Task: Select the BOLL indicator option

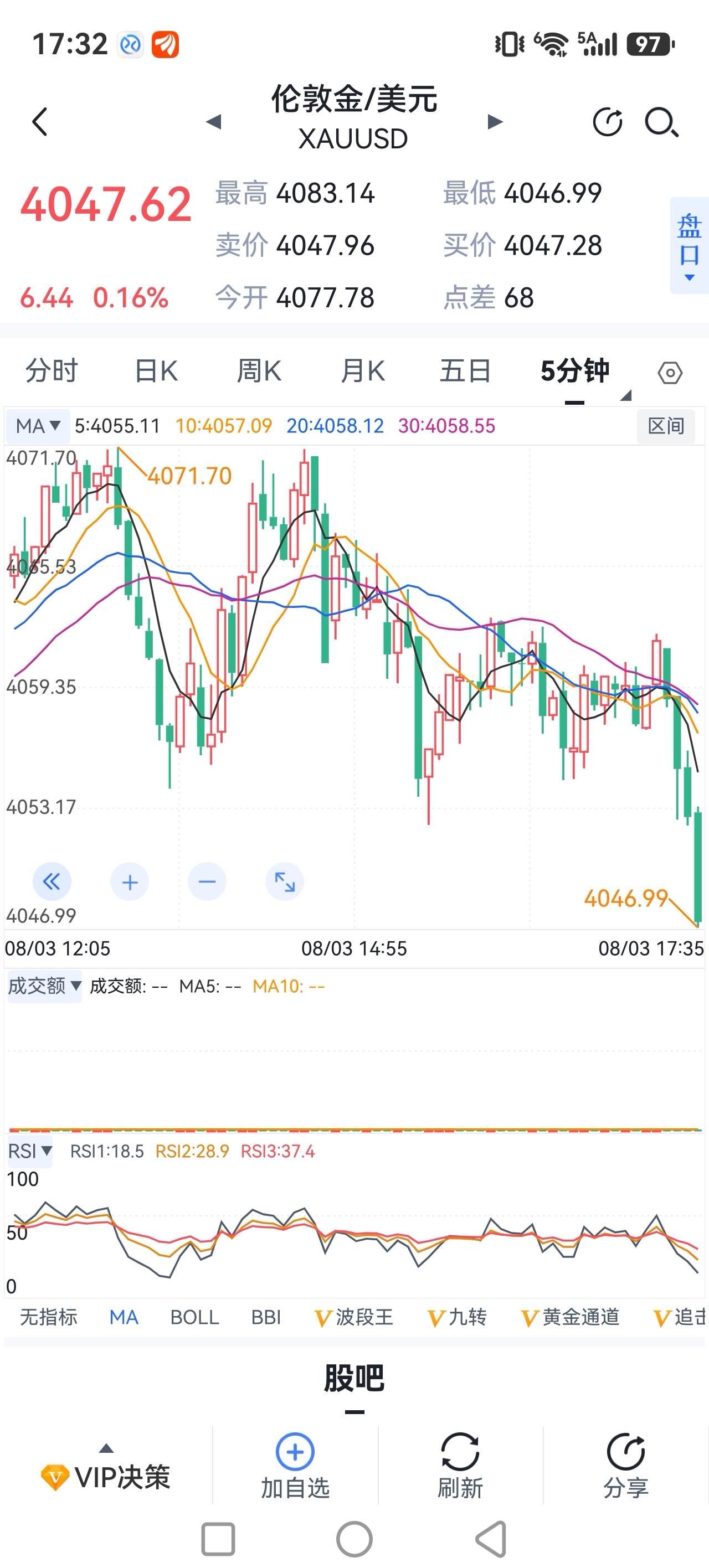Action: click(x=194, y=1317)
